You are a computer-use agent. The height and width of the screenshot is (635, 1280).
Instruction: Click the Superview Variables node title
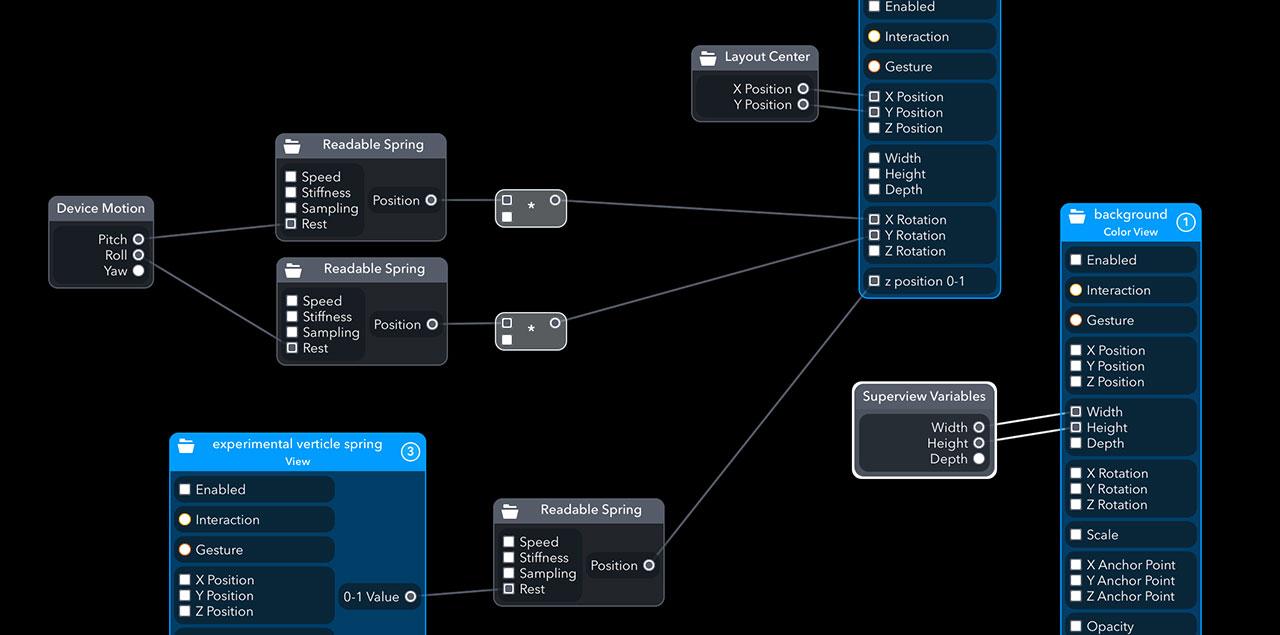pos(924,396)
